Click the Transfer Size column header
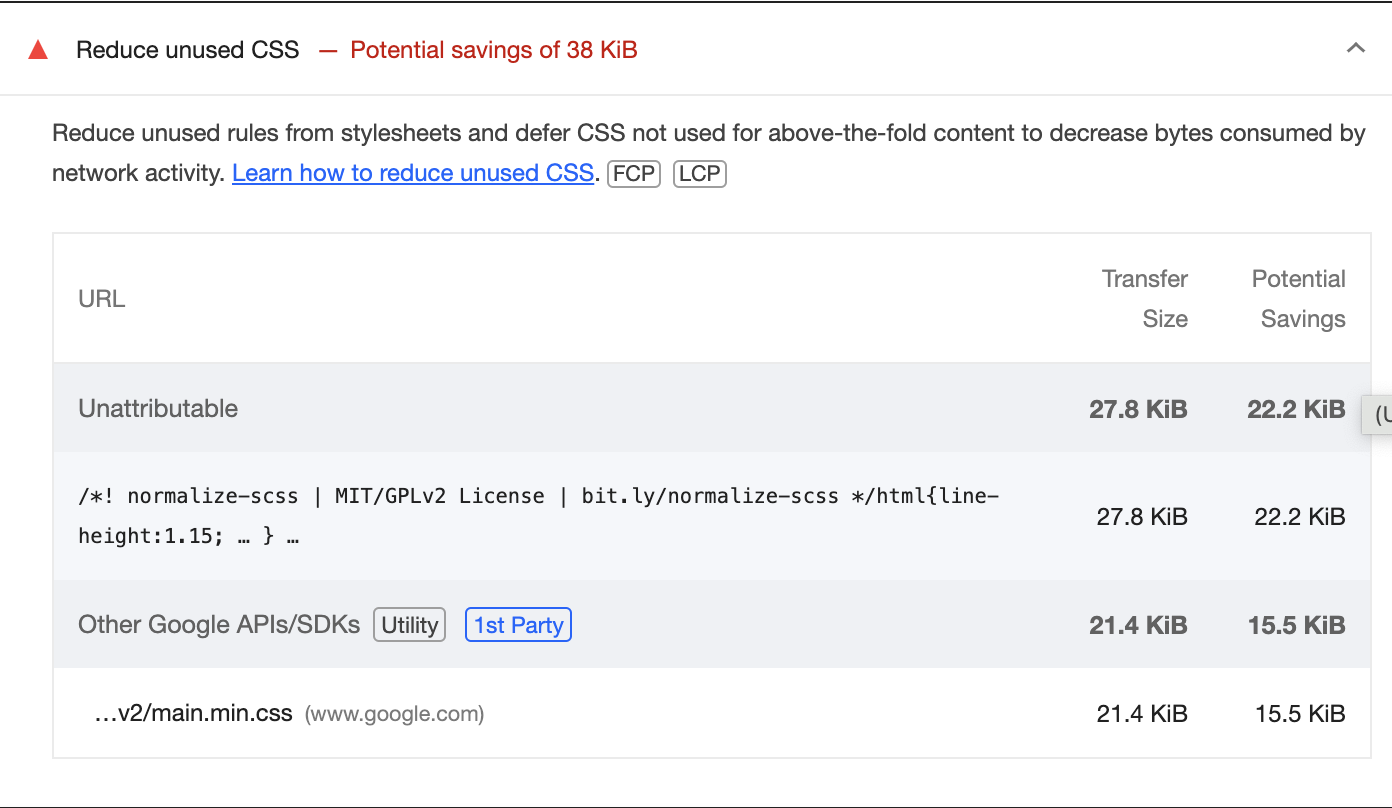Image resolution: width=1392 pixels, height=808 pixels. coord(1145,299)
